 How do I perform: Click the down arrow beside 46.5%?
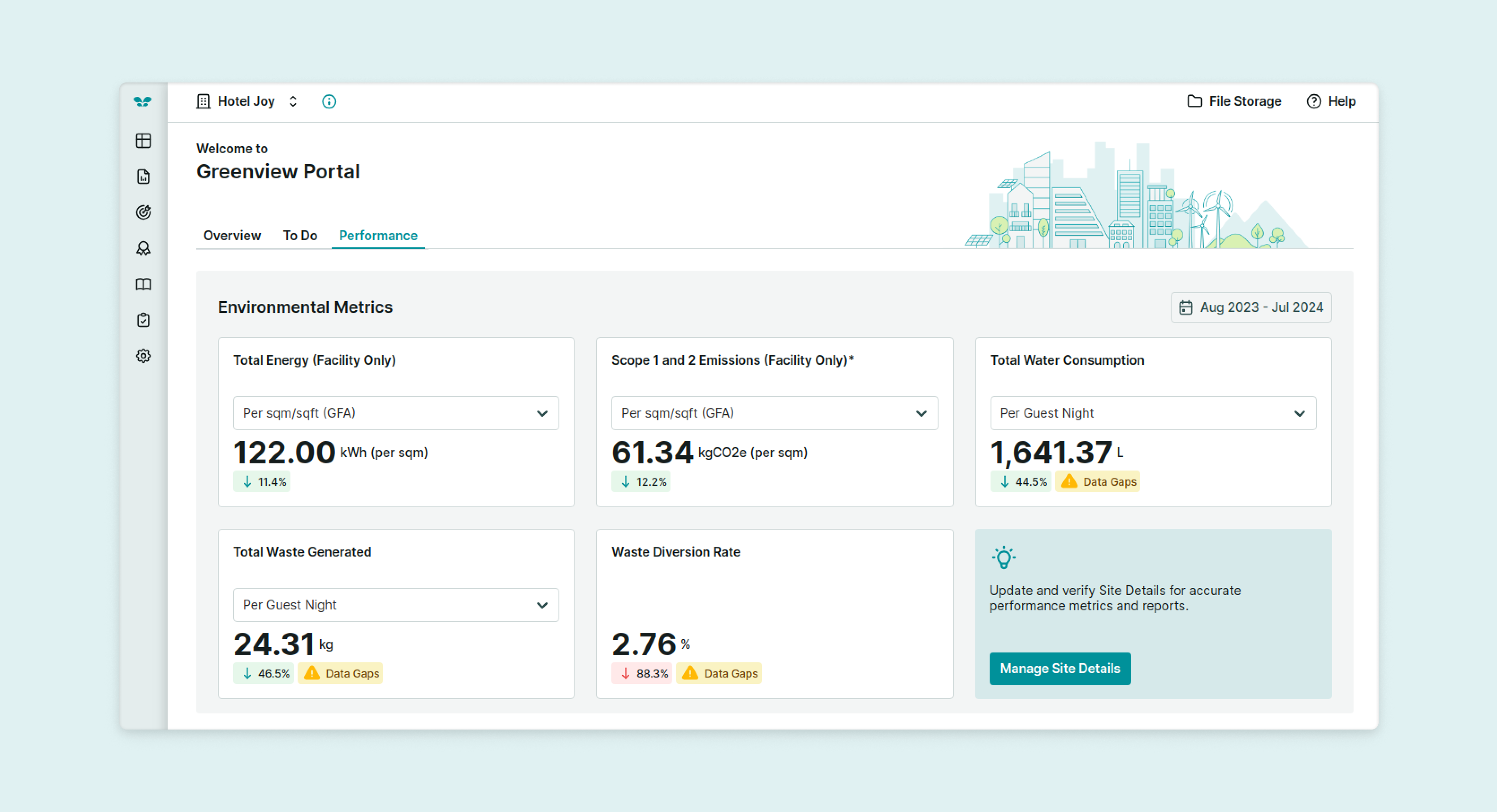click(x=247, y=673)
